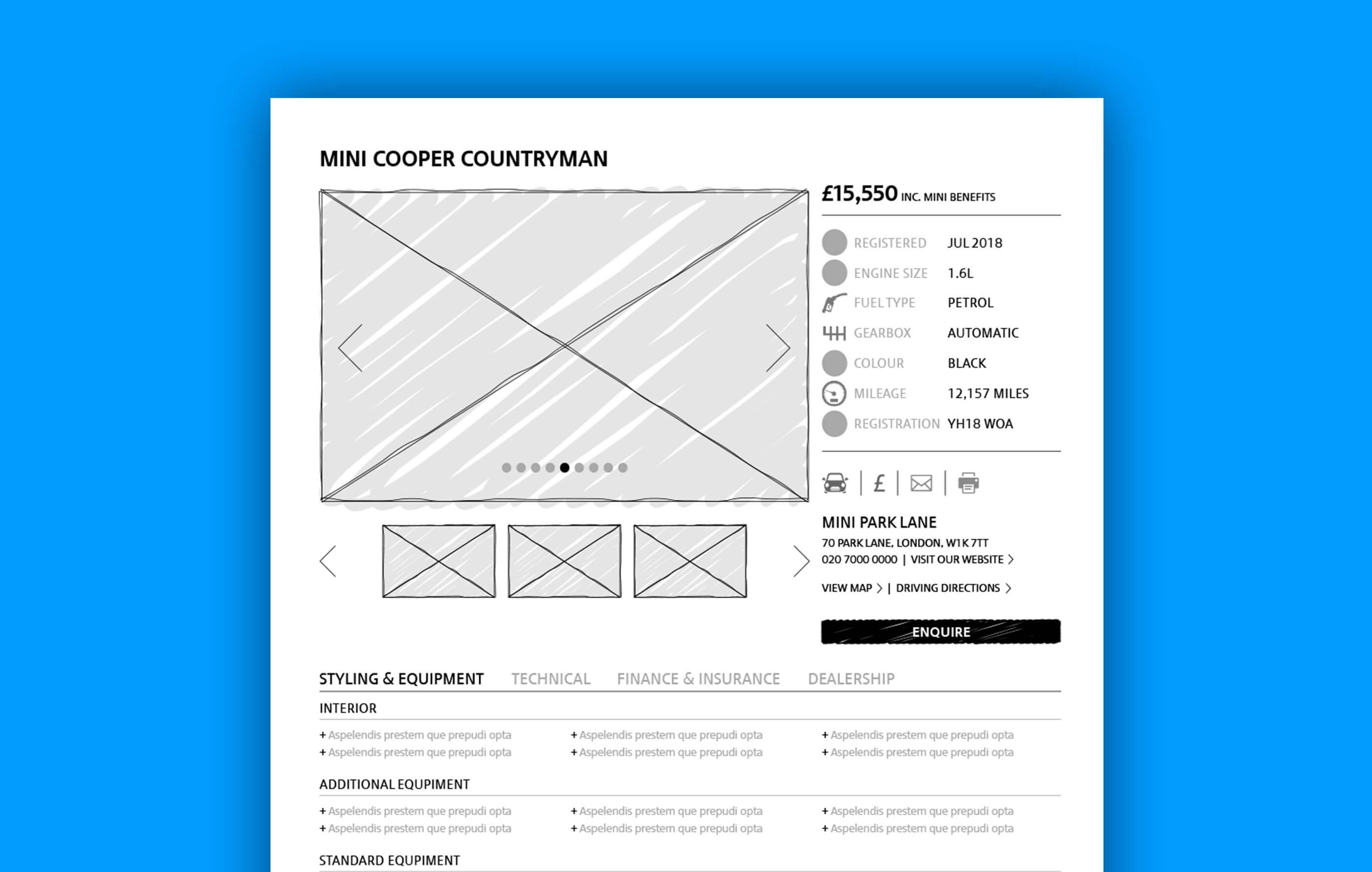This screenshot has width=1372, height=872.
Task: Select the Styling & Equipment tab
Action: pos(399,678)
